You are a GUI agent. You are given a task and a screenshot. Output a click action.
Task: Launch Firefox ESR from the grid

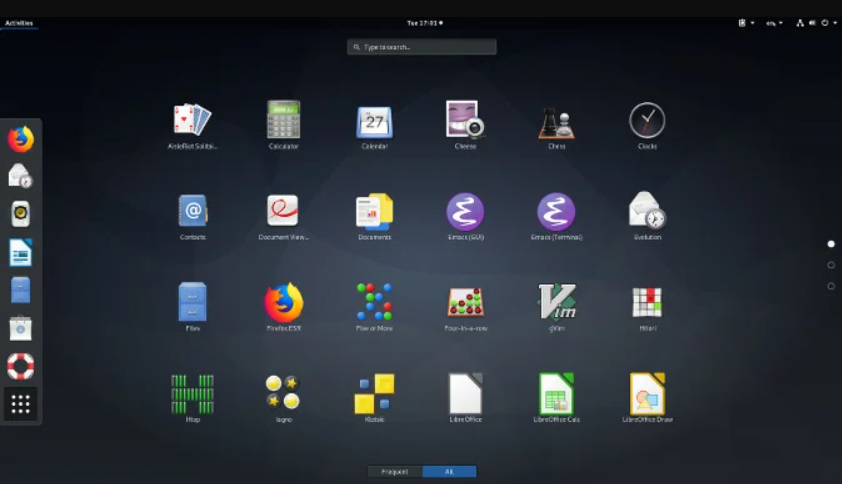[x=284, y=307]
